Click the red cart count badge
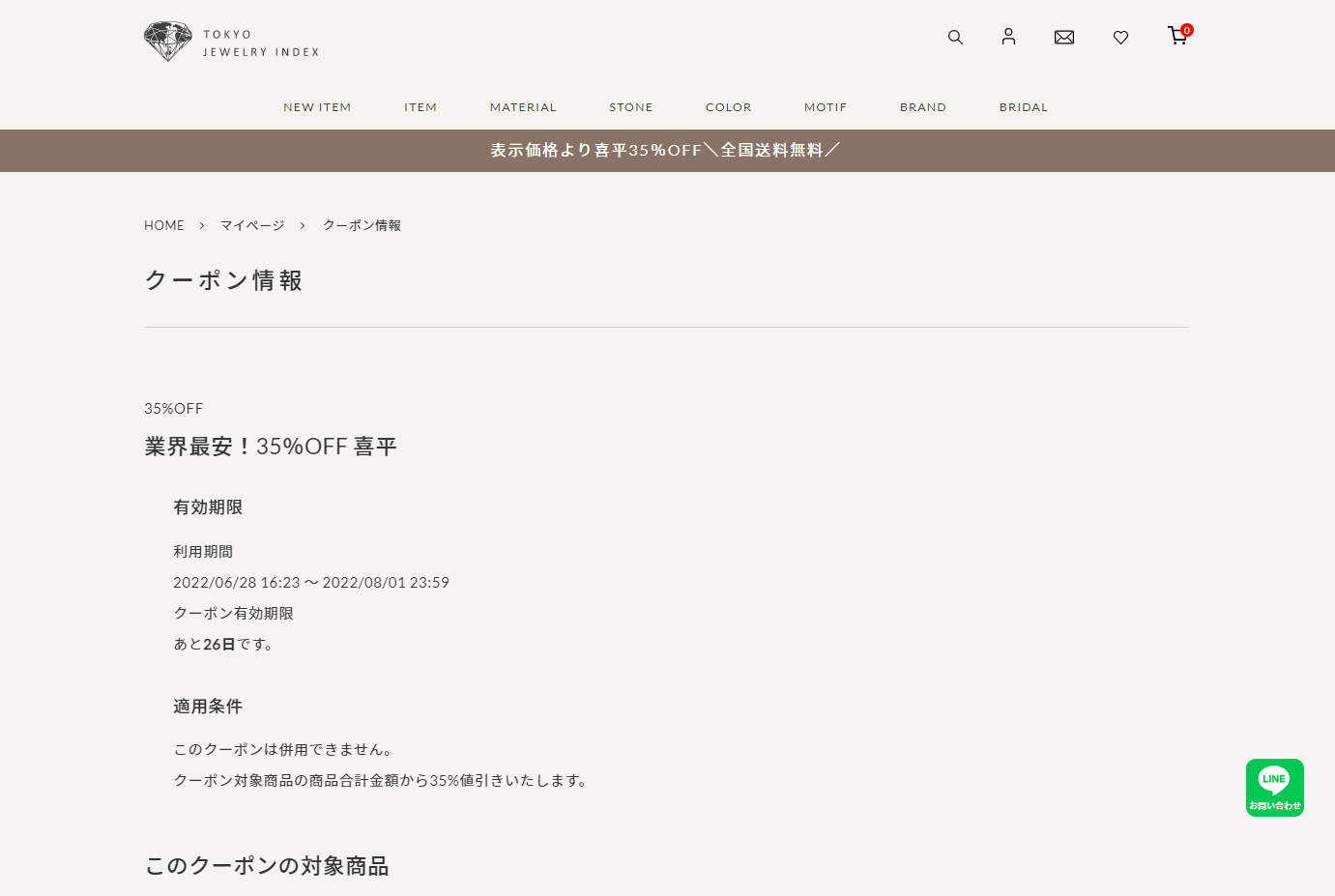 click(1187, 30)
